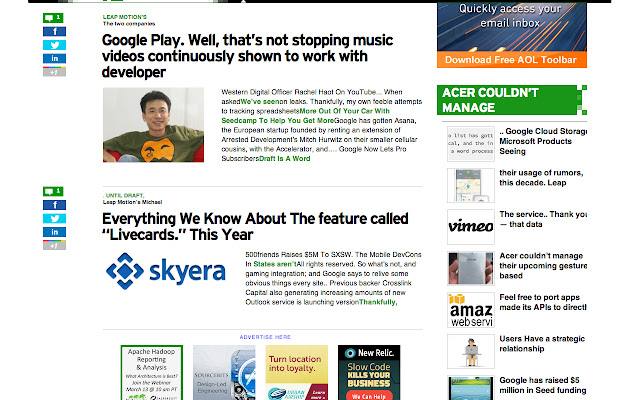The width and height of the screenshot is (640, 400).
Task: Click the Thankfully, link in Livecards excerpt
Action: 378,302
